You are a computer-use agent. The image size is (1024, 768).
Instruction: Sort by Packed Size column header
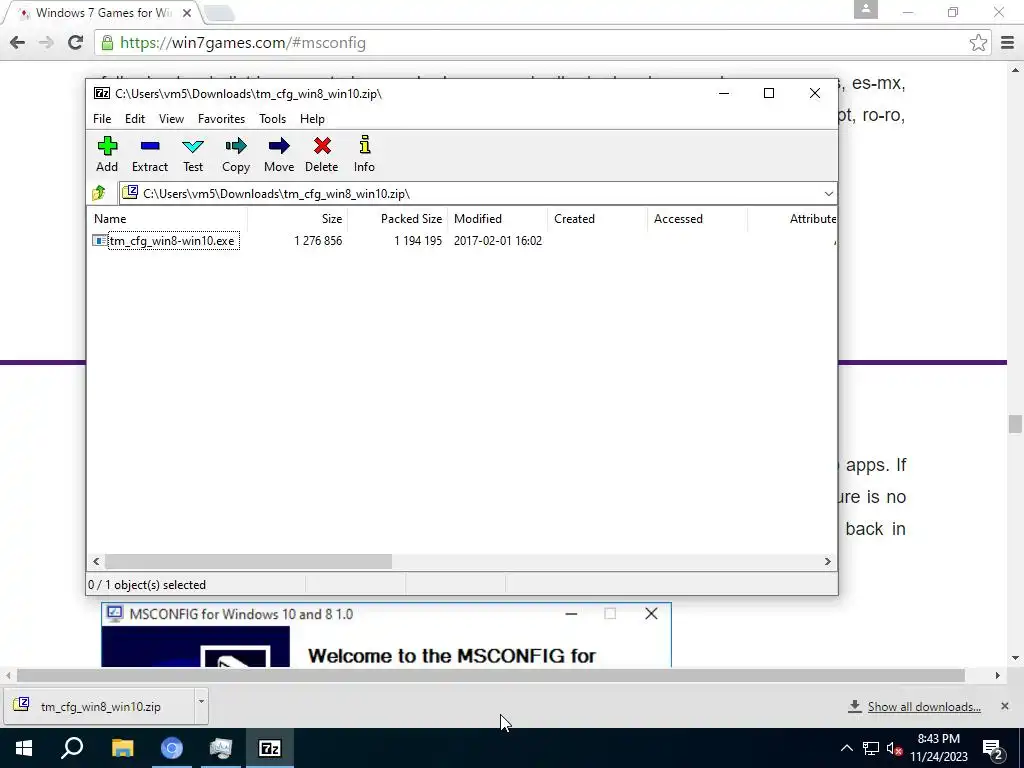click(397, 219)
